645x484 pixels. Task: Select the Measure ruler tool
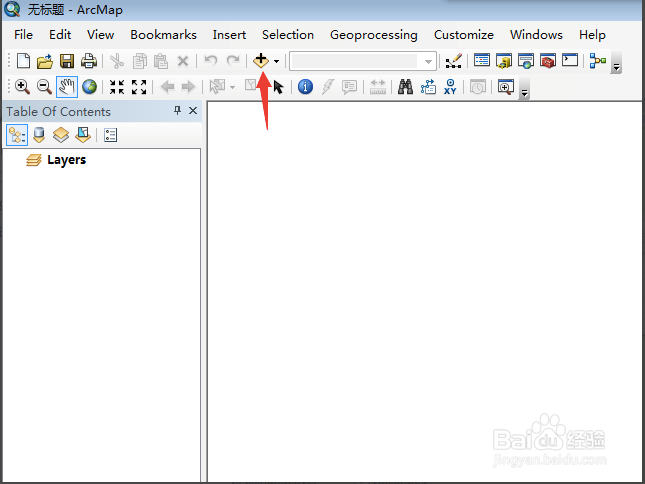[378, 87]
